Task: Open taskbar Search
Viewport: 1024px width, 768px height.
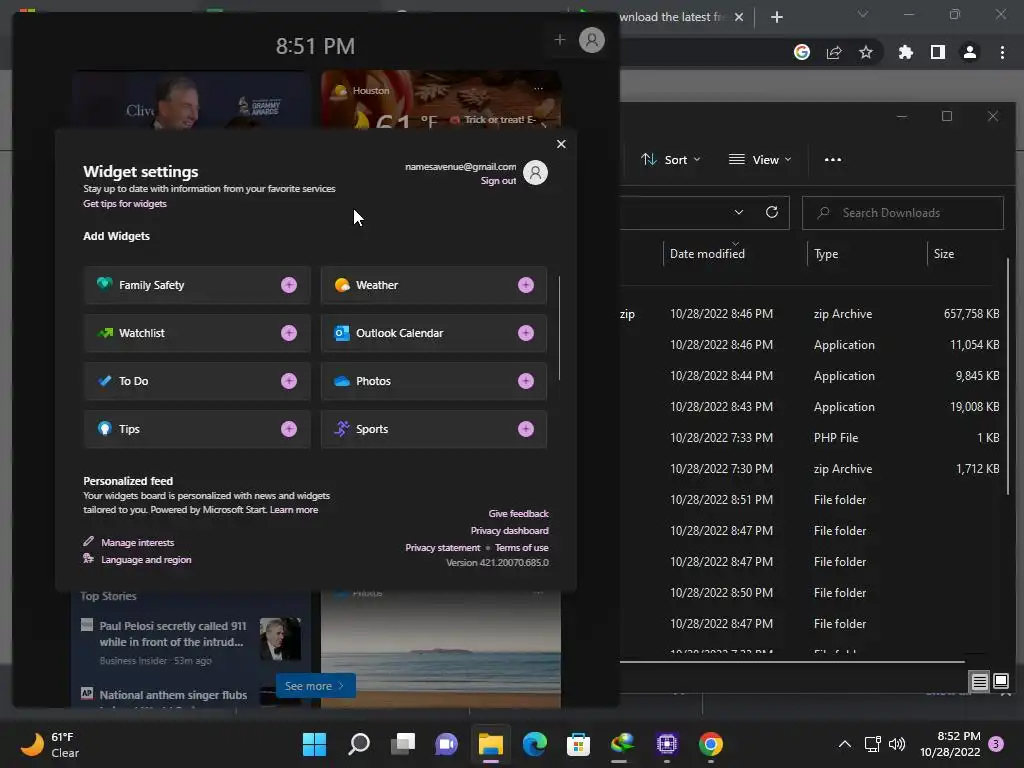Action: [x=359, y=744]
